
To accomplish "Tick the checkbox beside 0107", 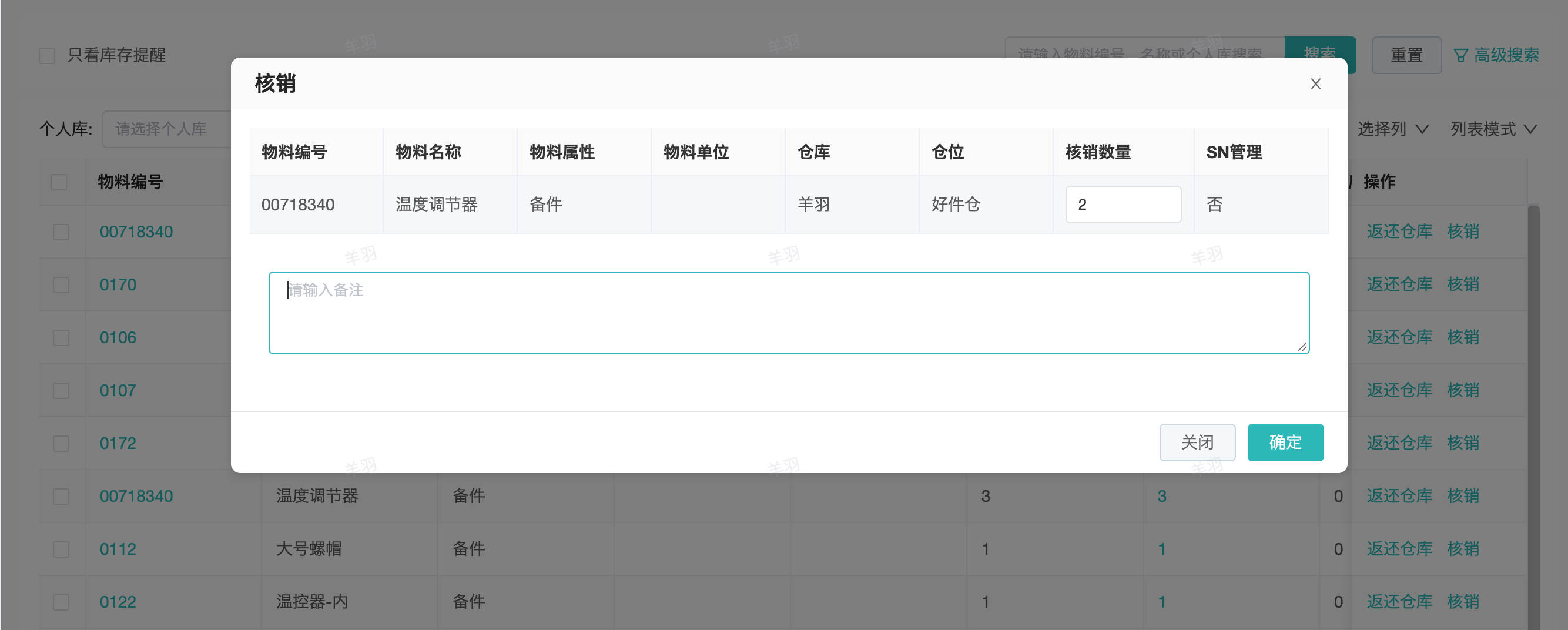I will (61, 391).
